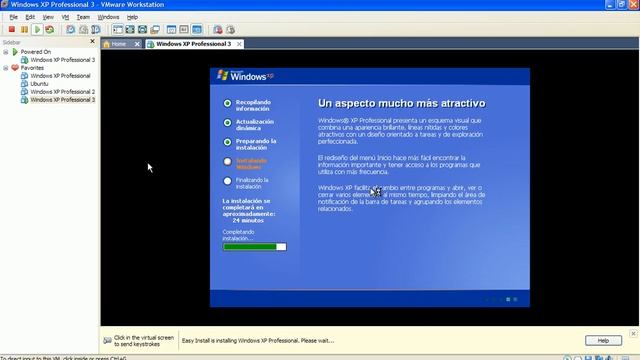Collapse the Favorites tree node
Screen dimensions: 640x360
tap(6, 68)
